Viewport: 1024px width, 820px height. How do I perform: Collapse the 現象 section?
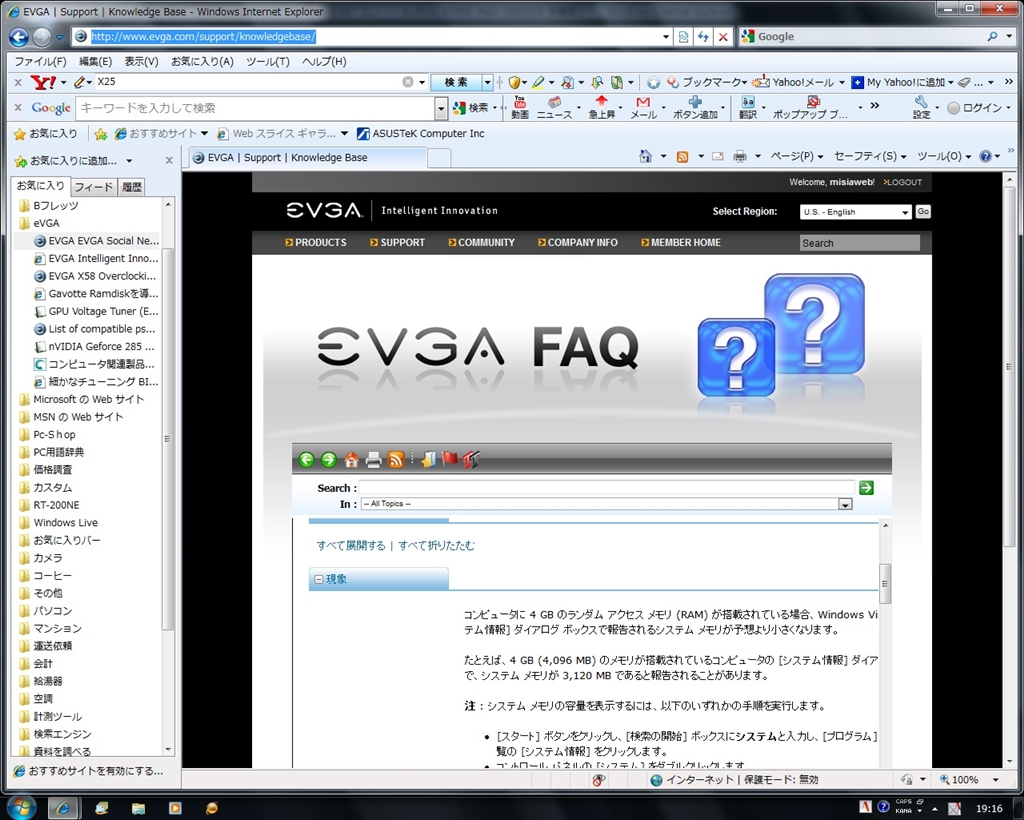coord(319,579)
